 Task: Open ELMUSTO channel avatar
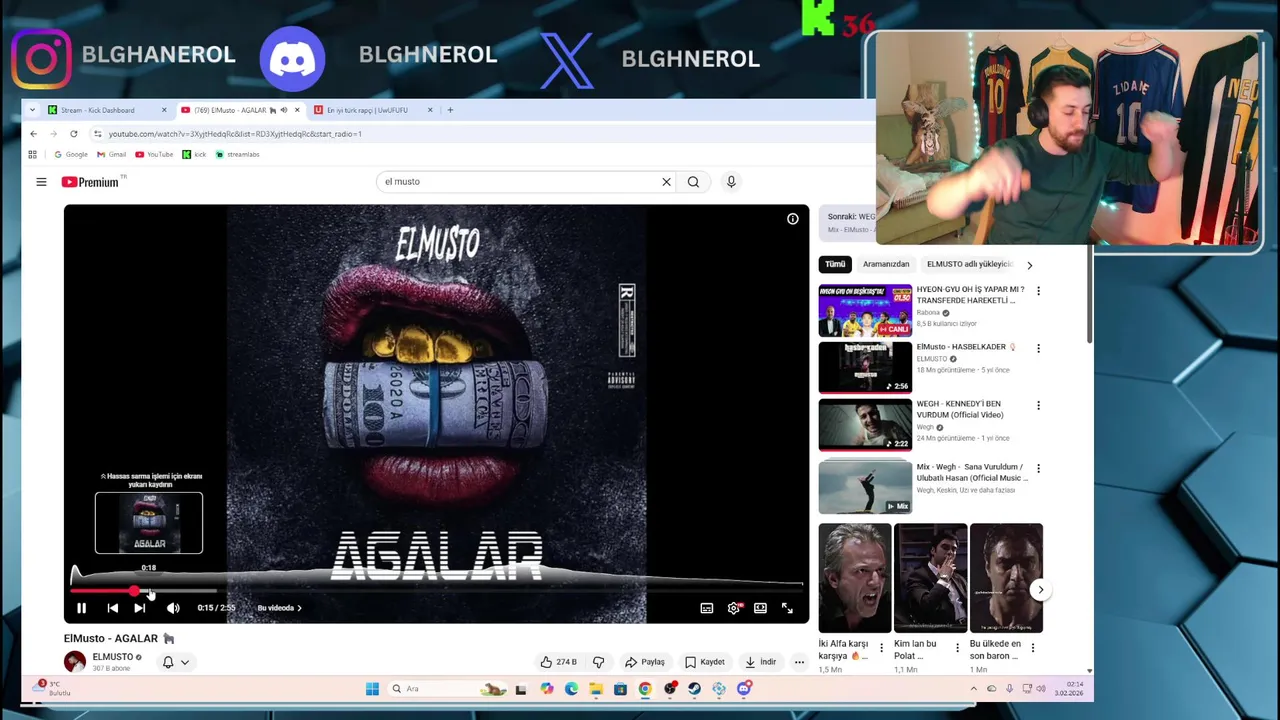[75, 662]
